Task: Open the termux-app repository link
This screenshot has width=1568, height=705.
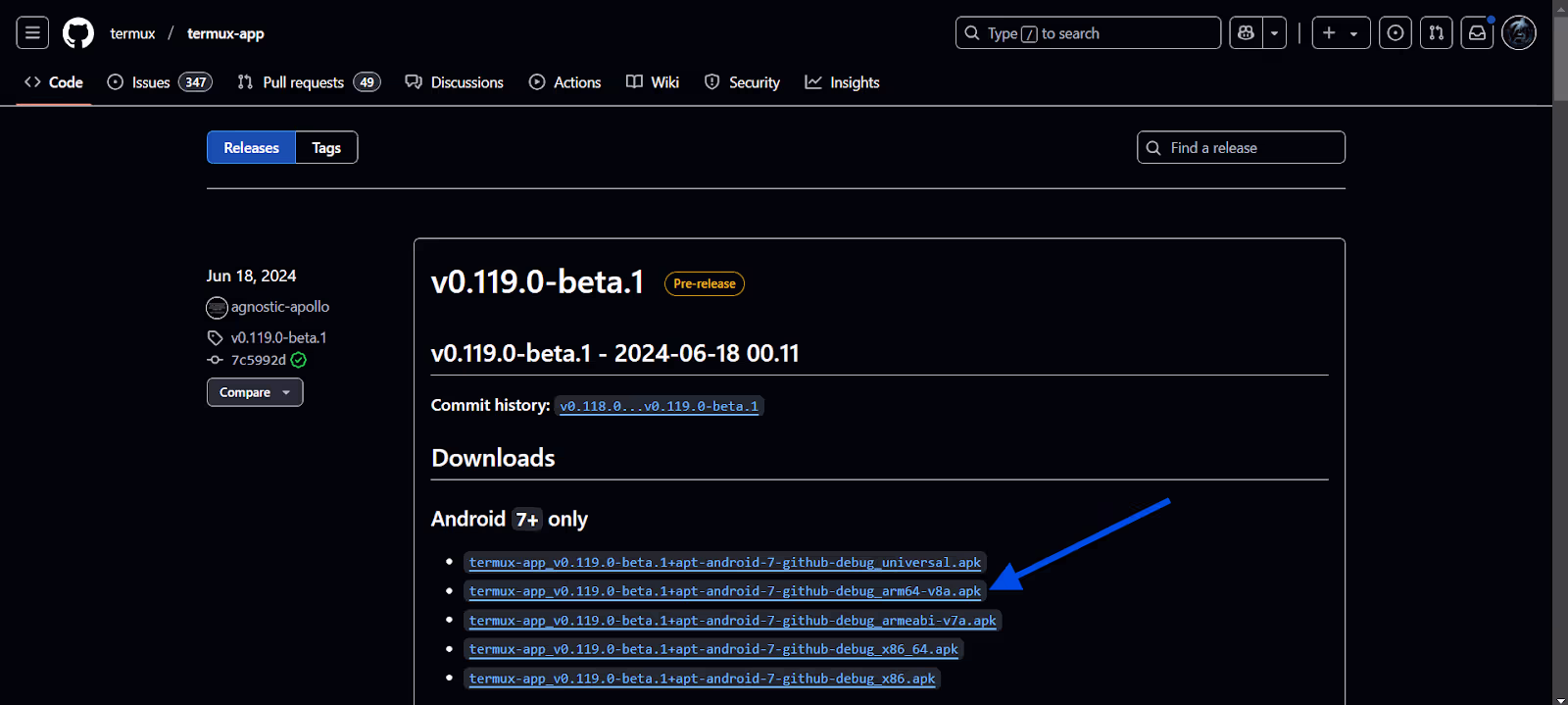Action: pos(225,33)
